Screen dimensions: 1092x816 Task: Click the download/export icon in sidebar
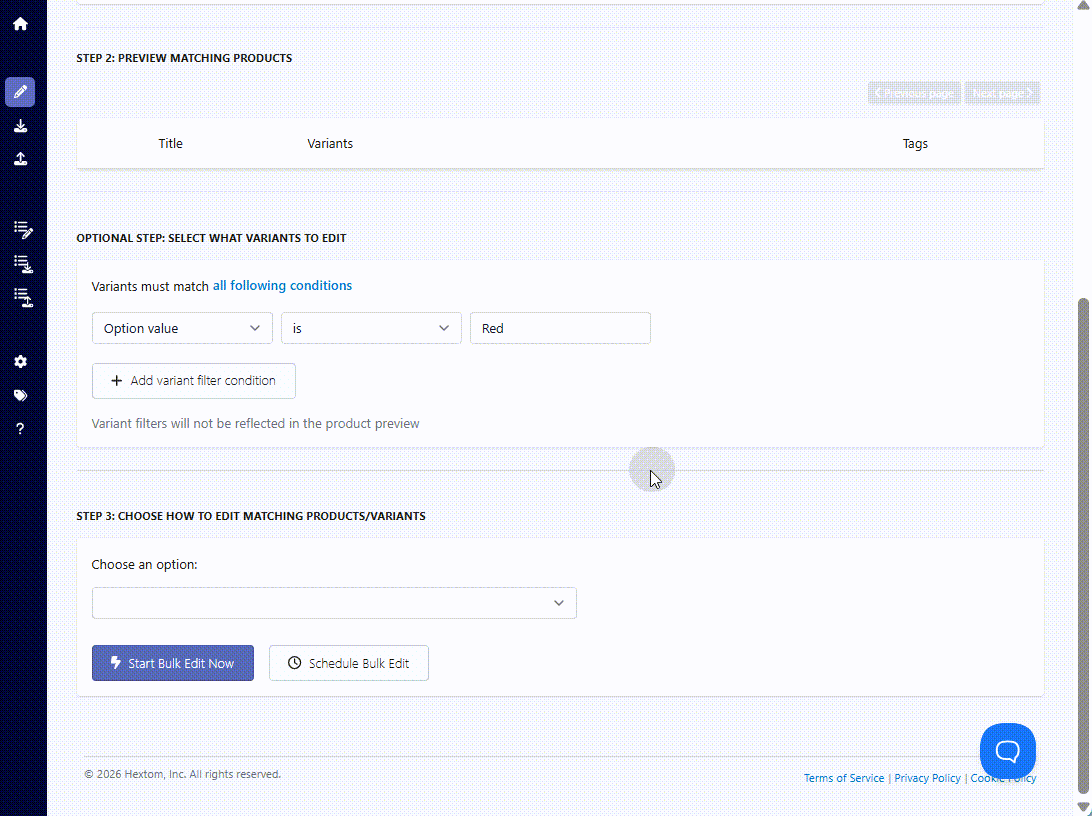[x=20, y=126]
